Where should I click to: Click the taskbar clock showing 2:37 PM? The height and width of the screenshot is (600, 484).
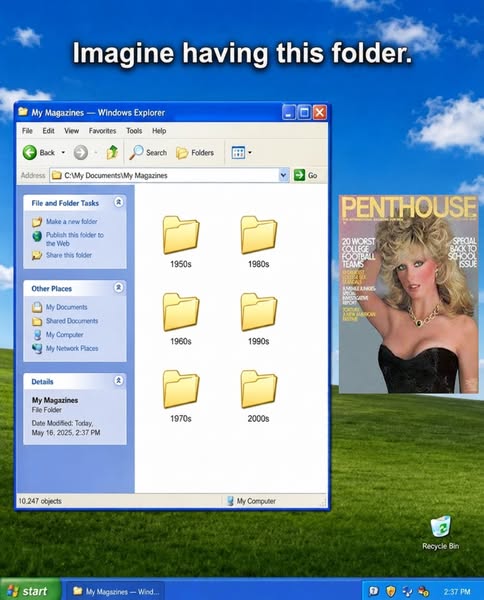457,592
